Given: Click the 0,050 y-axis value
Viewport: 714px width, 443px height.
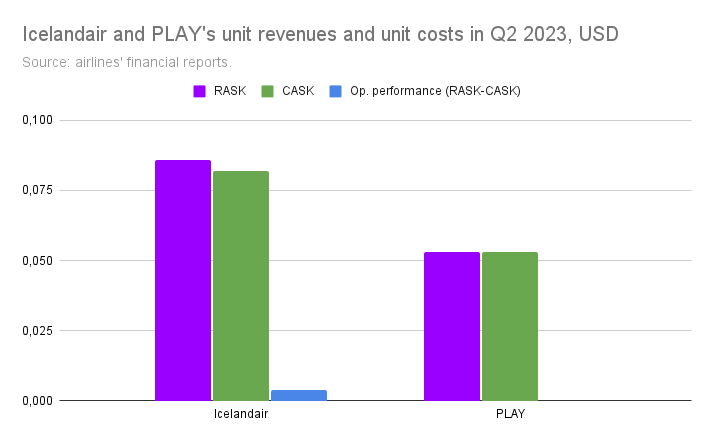Looking at the screenshot, I should click(37, 260).
